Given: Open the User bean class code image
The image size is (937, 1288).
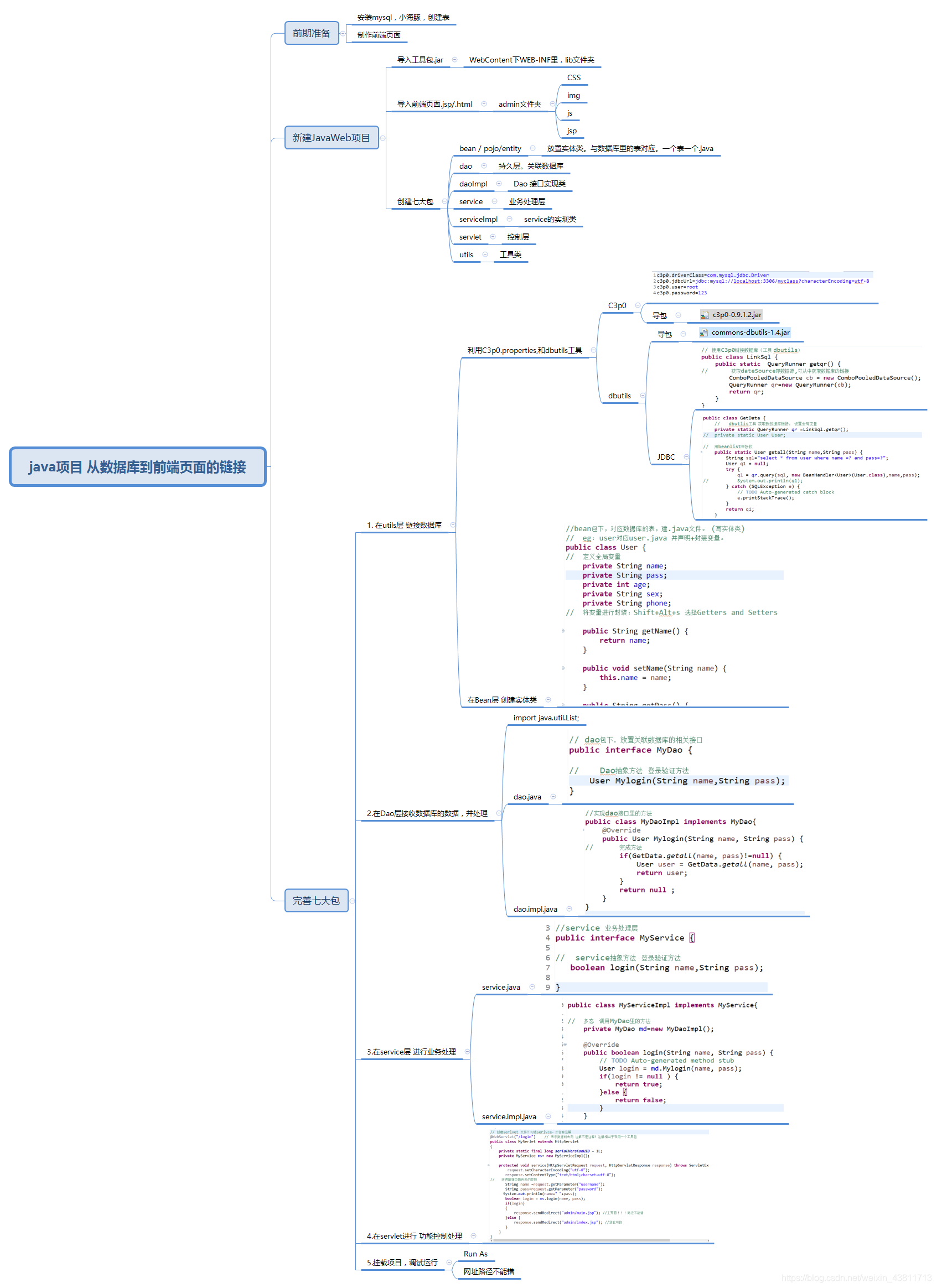Looking at the screenshot, I should tap(674, 615).
